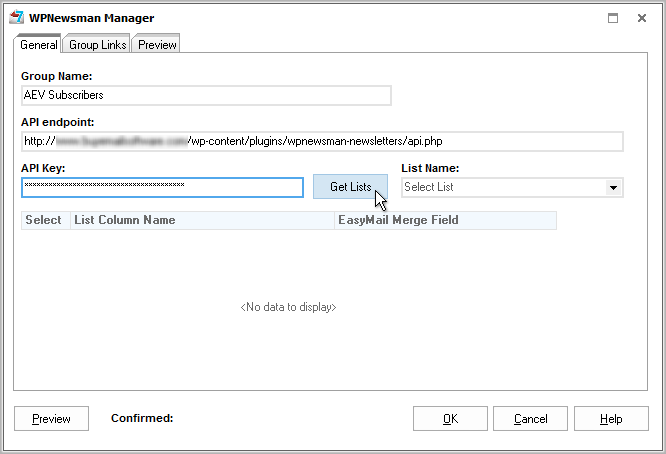Screen dimensions: 666x454
Task: Expand the List Name dropdown arrow
Action: click(613, 188)
